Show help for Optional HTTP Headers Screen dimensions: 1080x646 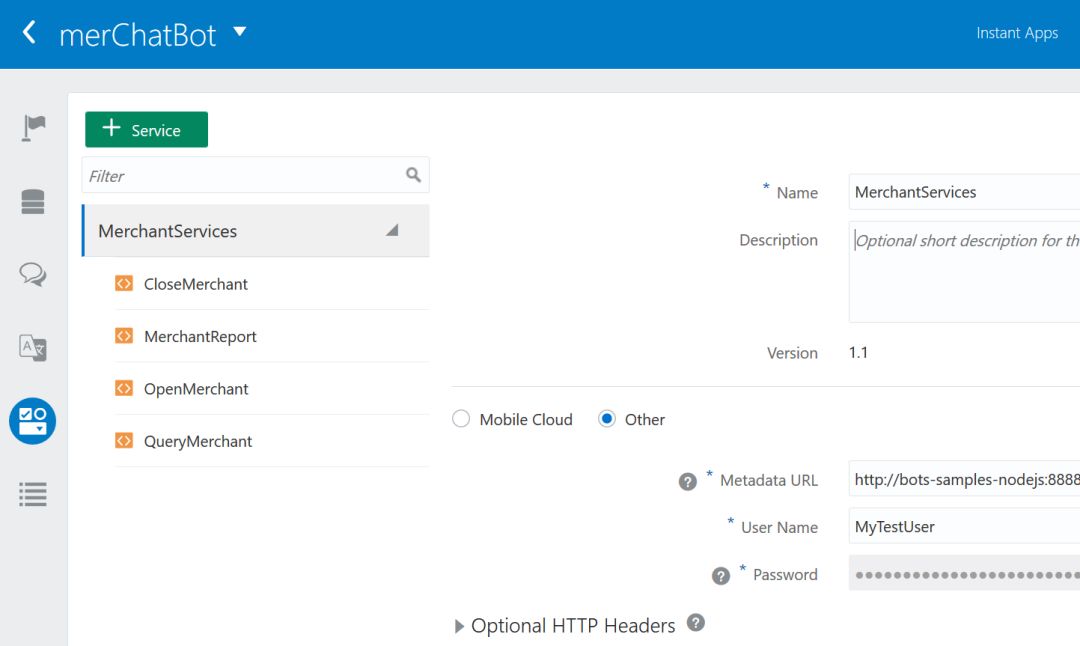point(696,623)
